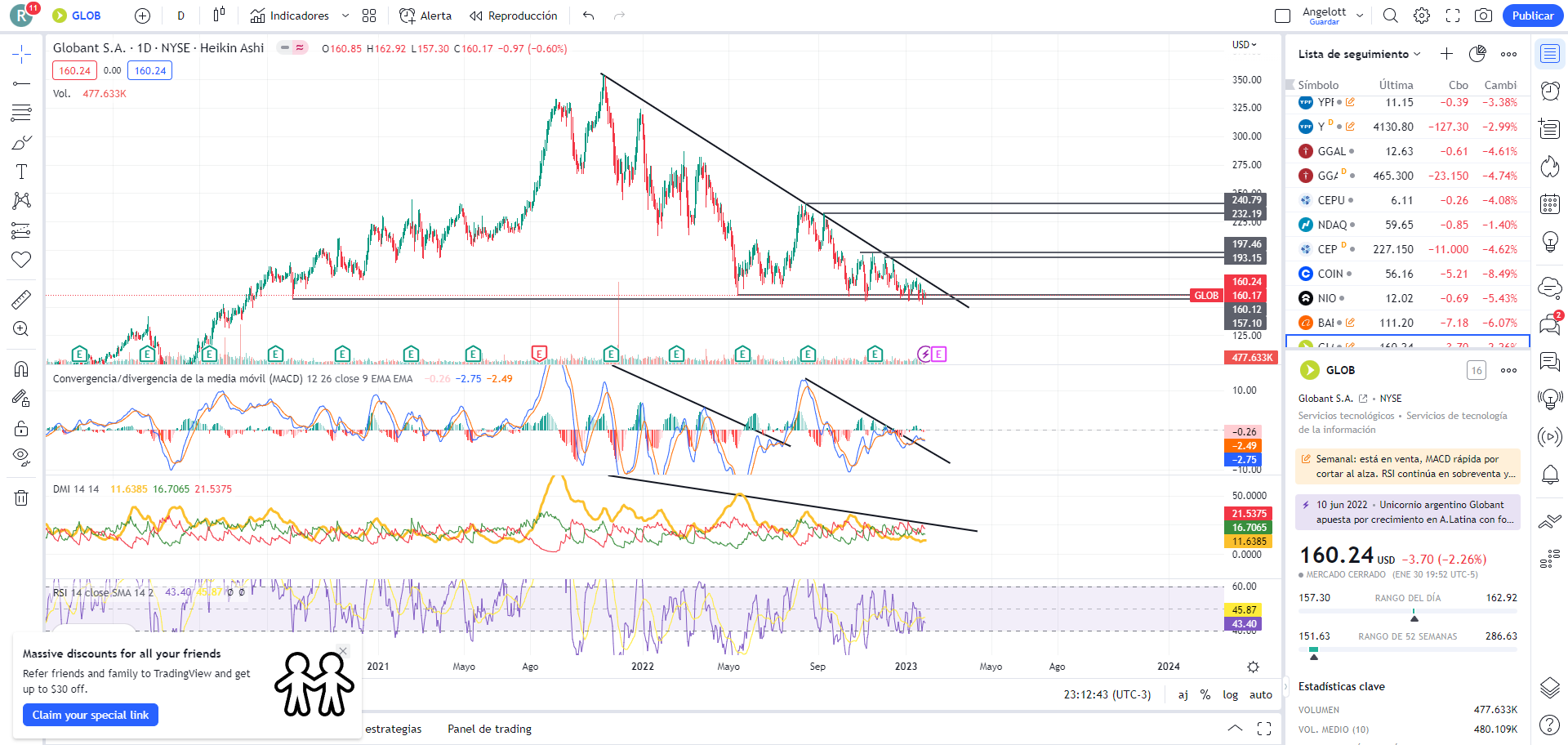The width and height of the screenshot is (1568, 745).
Task: Expand the Indicadores dropdown arrow
Action: point(345,16)
